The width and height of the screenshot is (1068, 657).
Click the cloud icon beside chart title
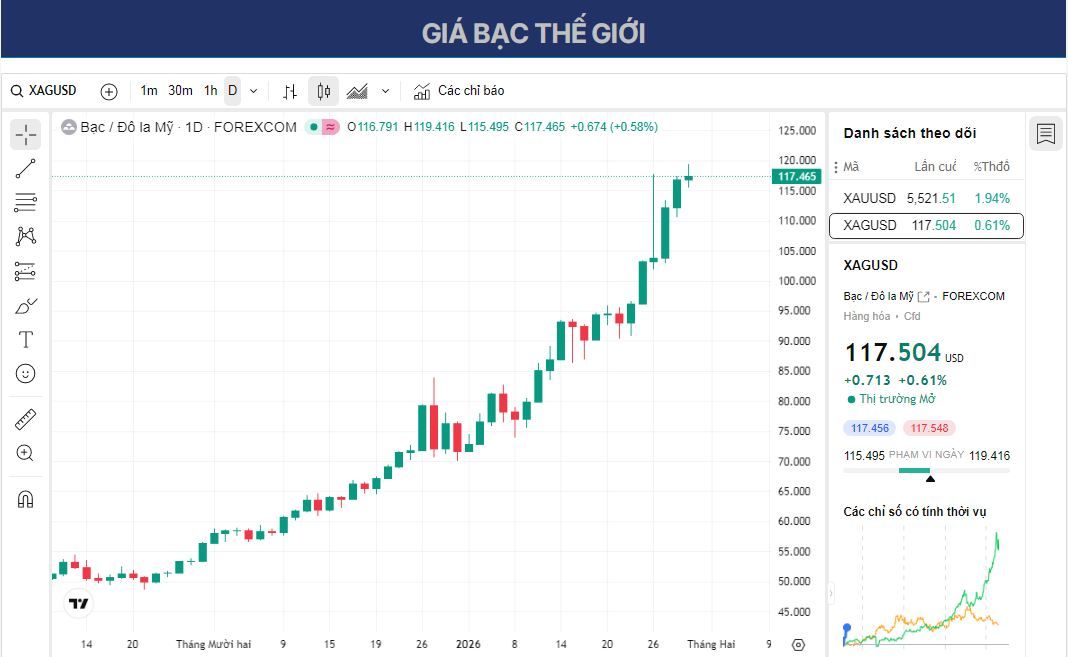click(68, 127)
